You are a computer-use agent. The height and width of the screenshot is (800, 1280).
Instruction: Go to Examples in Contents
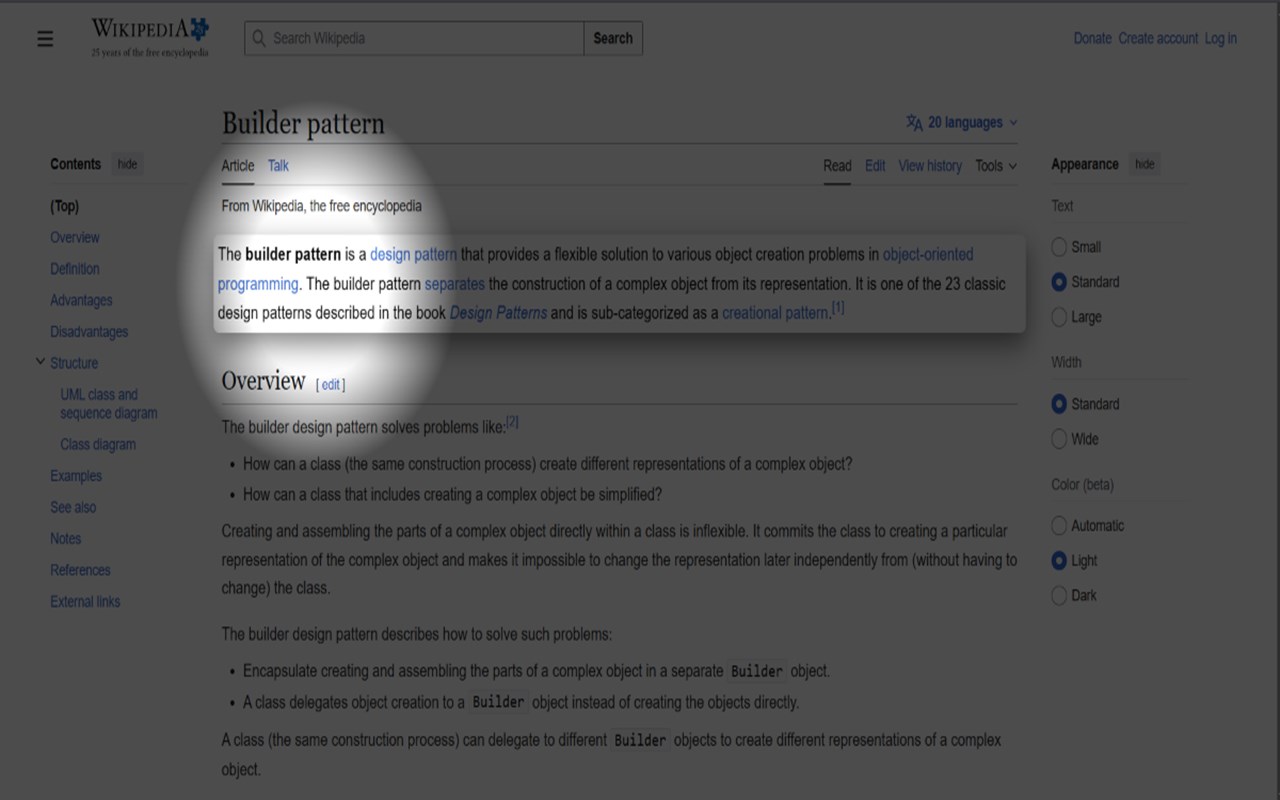click(x=76, y=476)
